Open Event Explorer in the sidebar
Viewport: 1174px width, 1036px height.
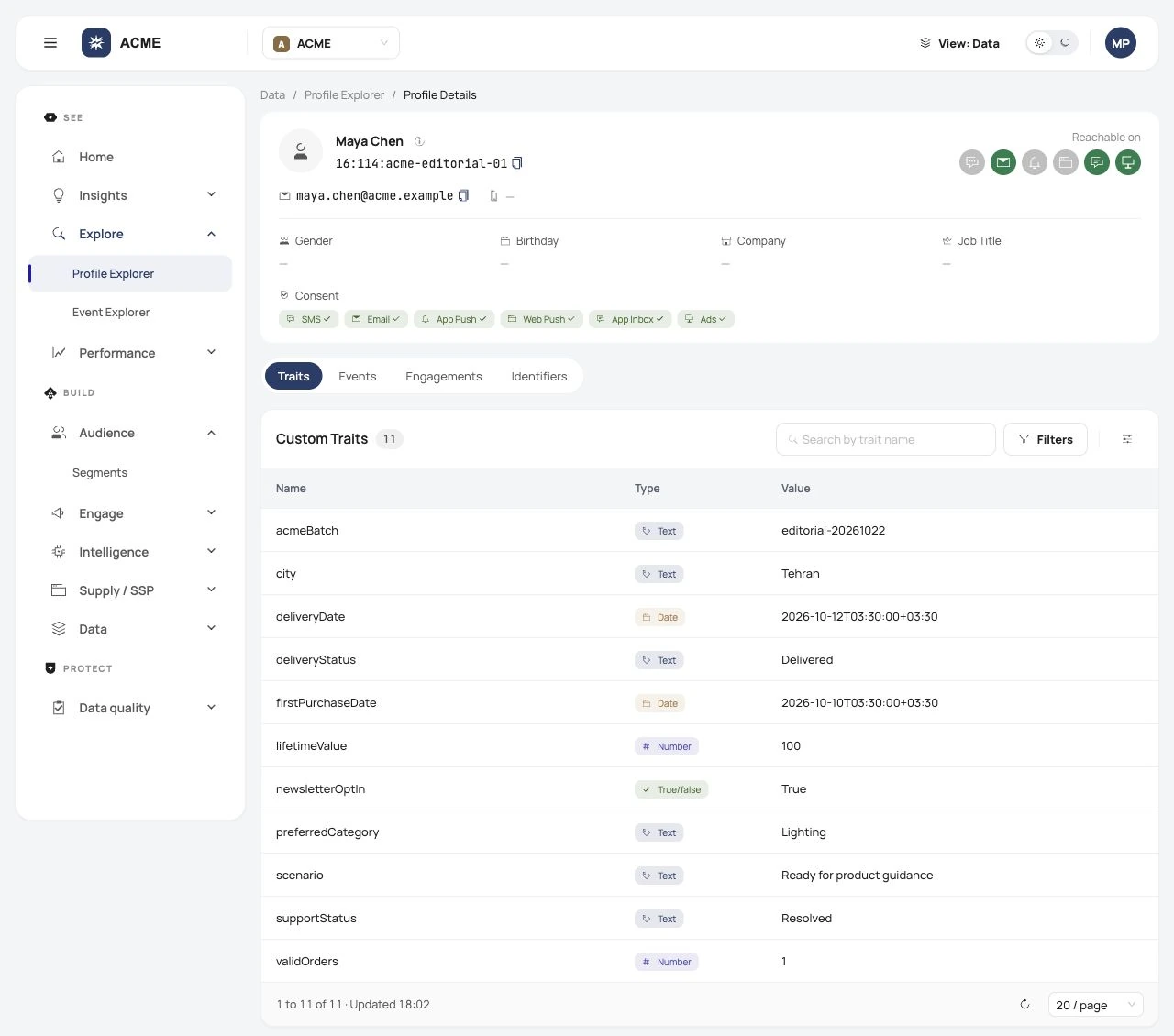tap(130, 313)
